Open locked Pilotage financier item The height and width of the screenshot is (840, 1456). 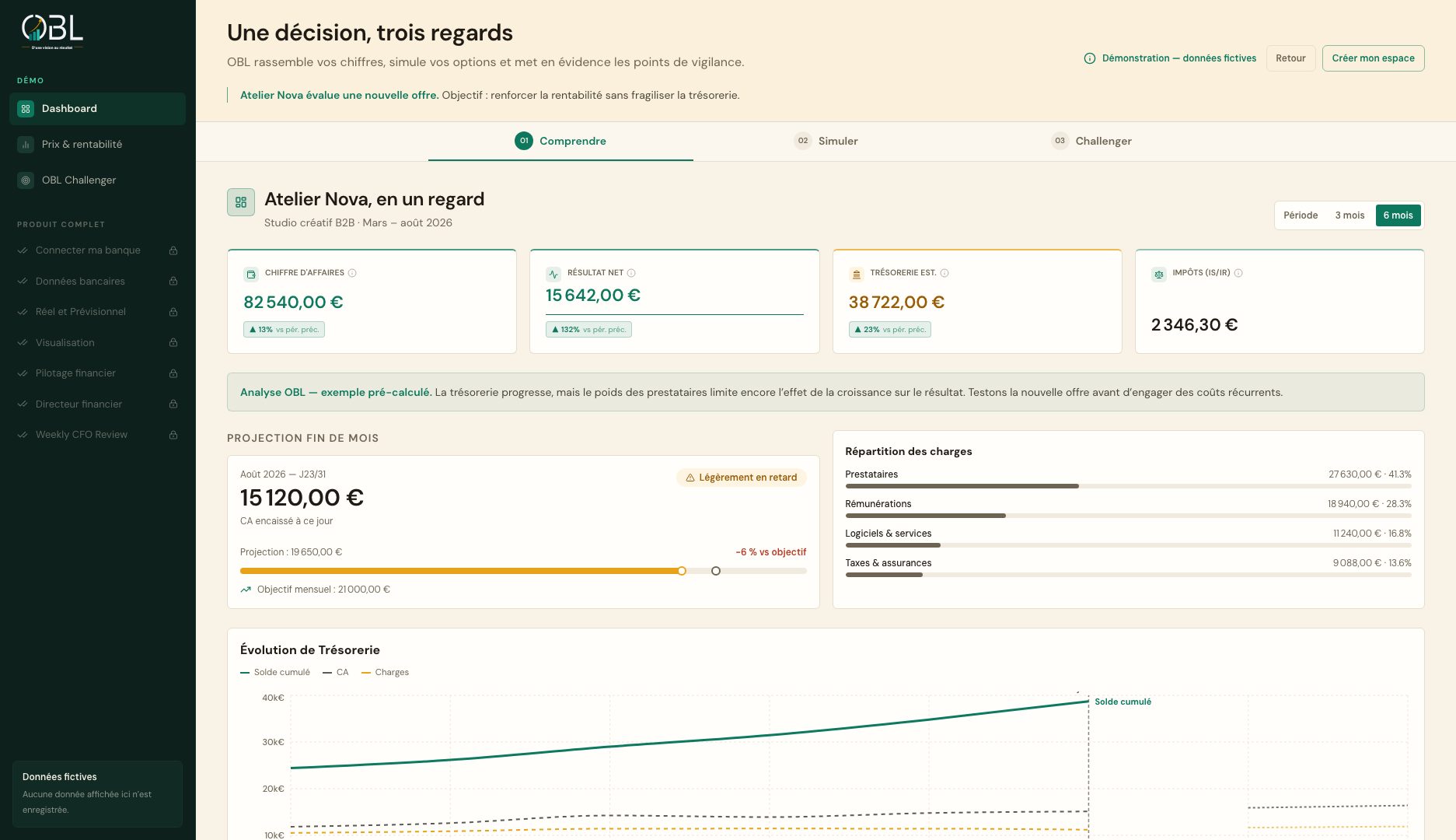[97, 373]
